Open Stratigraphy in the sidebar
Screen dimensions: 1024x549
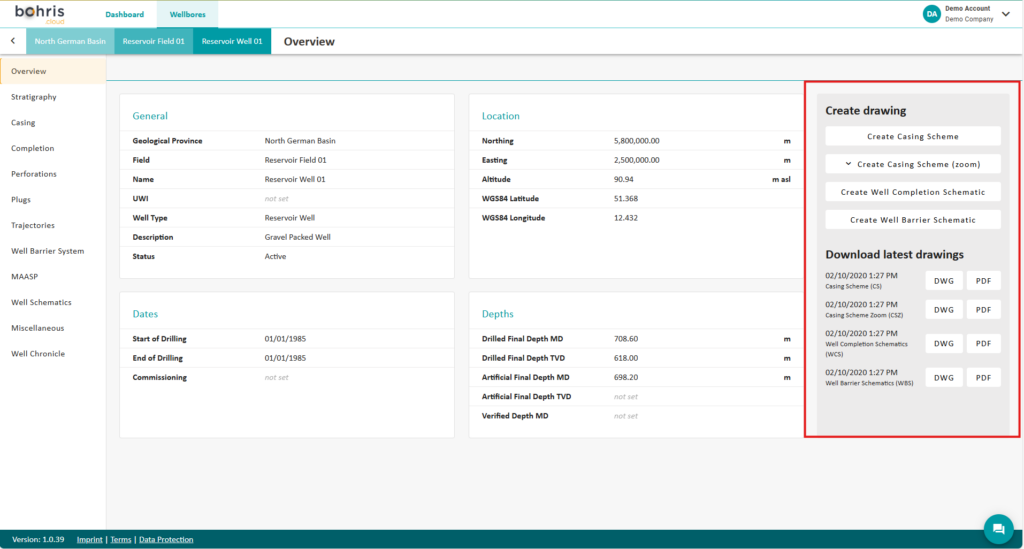[x=34, y=97]
